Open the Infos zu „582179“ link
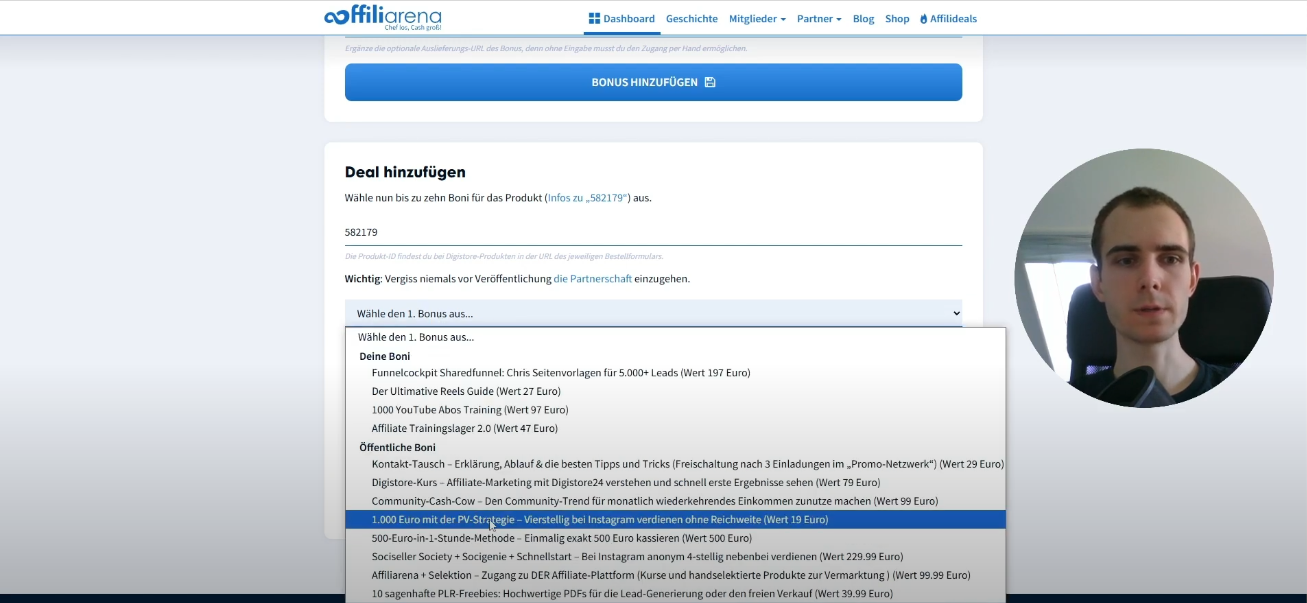The width and height of the screenshot is (1307, 603). (x=588, y=198)
